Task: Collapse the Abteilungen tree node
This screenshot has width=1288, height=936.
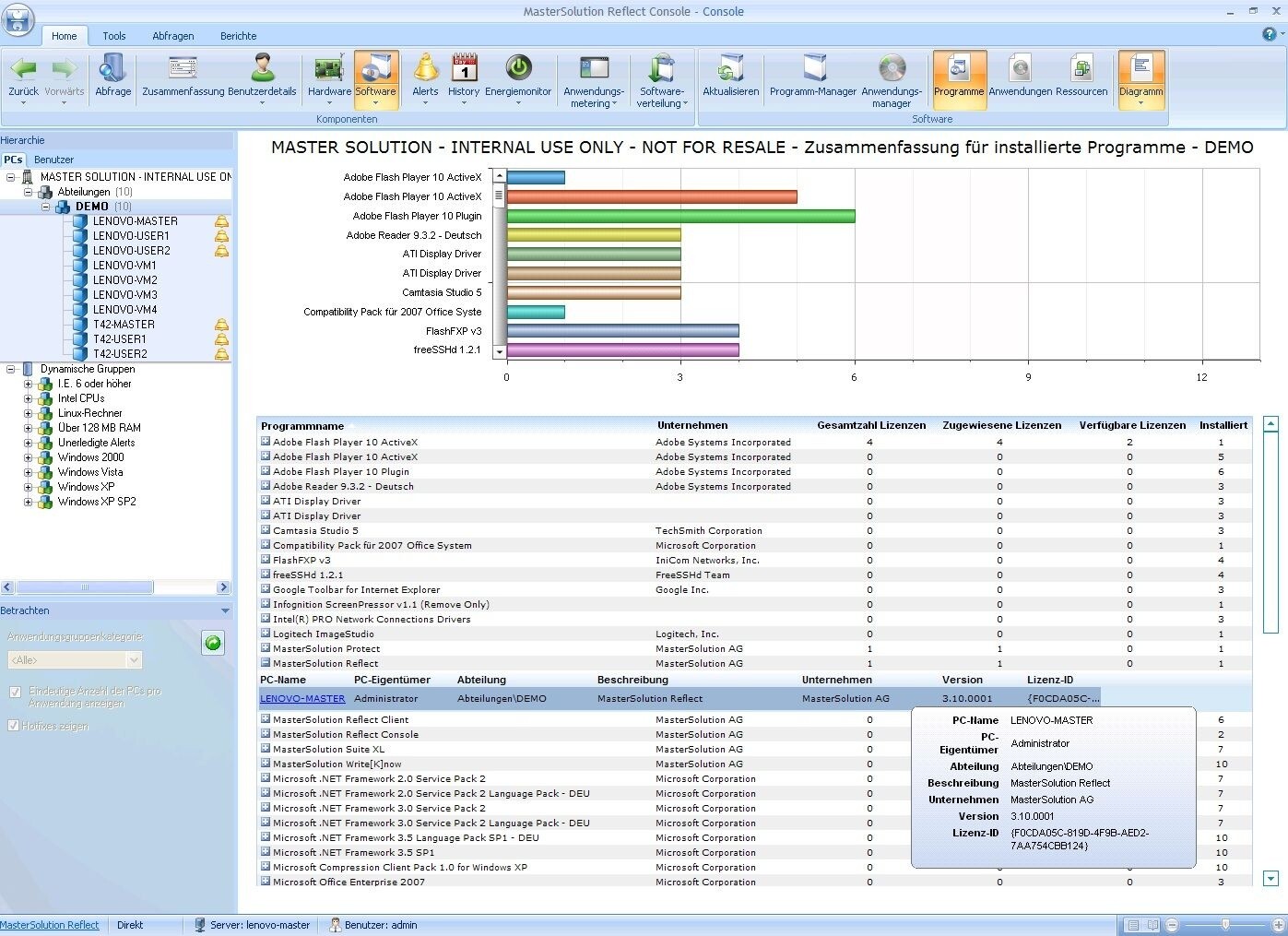Action: (28, 192)
